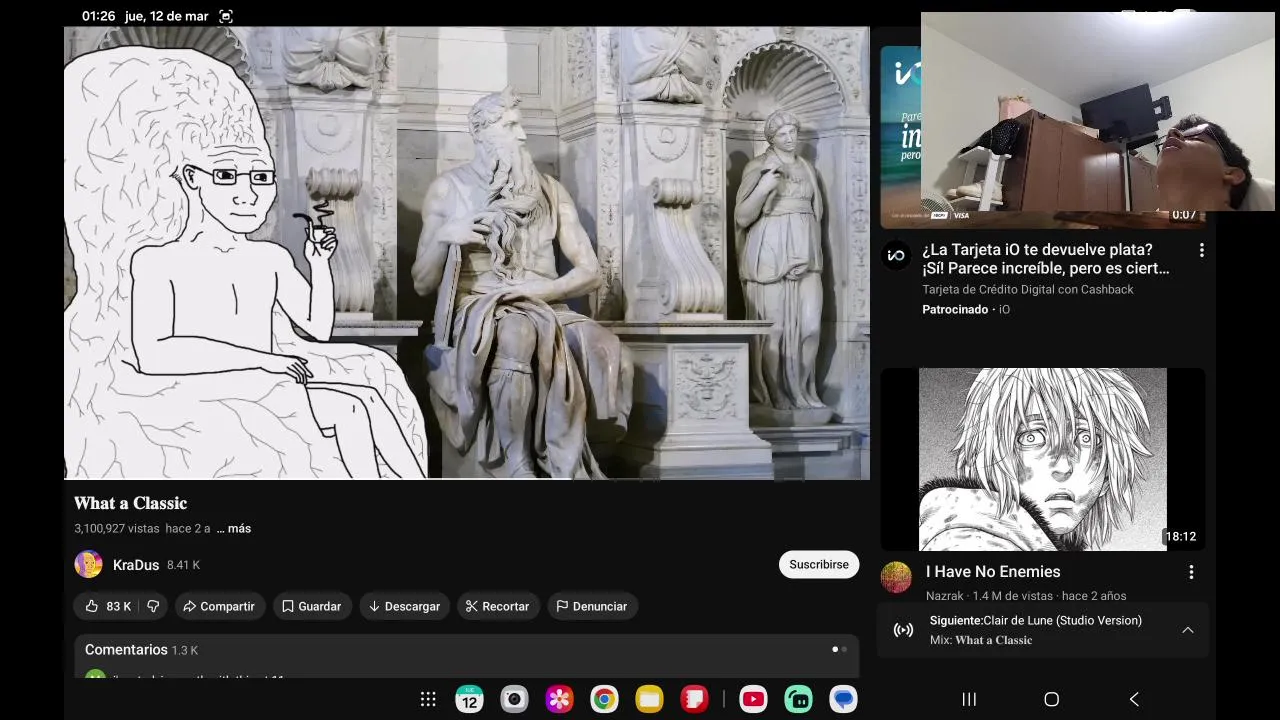1280x720 pixels.
Task: Open the red Notes app icon
Action: [x=694, y=699]
